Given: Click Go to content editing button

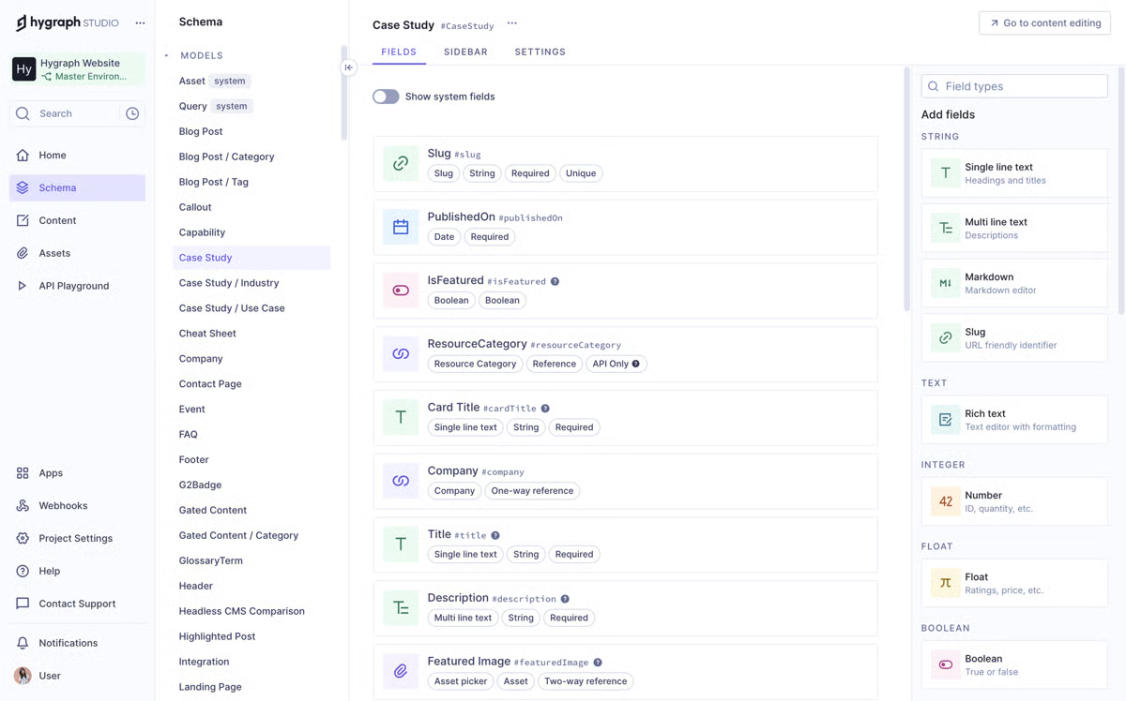Looking at the screenshot, I should (x=1044, y=23).
